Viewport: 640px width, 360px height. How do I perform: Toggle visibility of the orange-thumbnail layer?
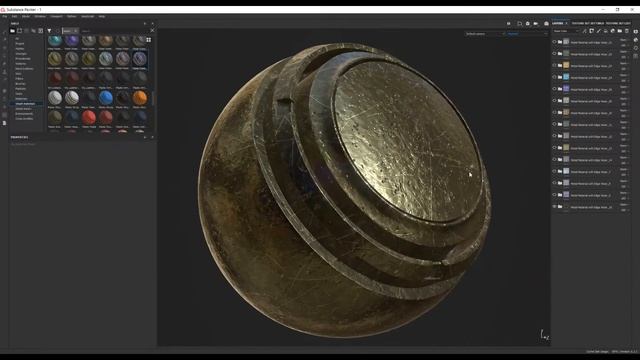tap(554, 65)
